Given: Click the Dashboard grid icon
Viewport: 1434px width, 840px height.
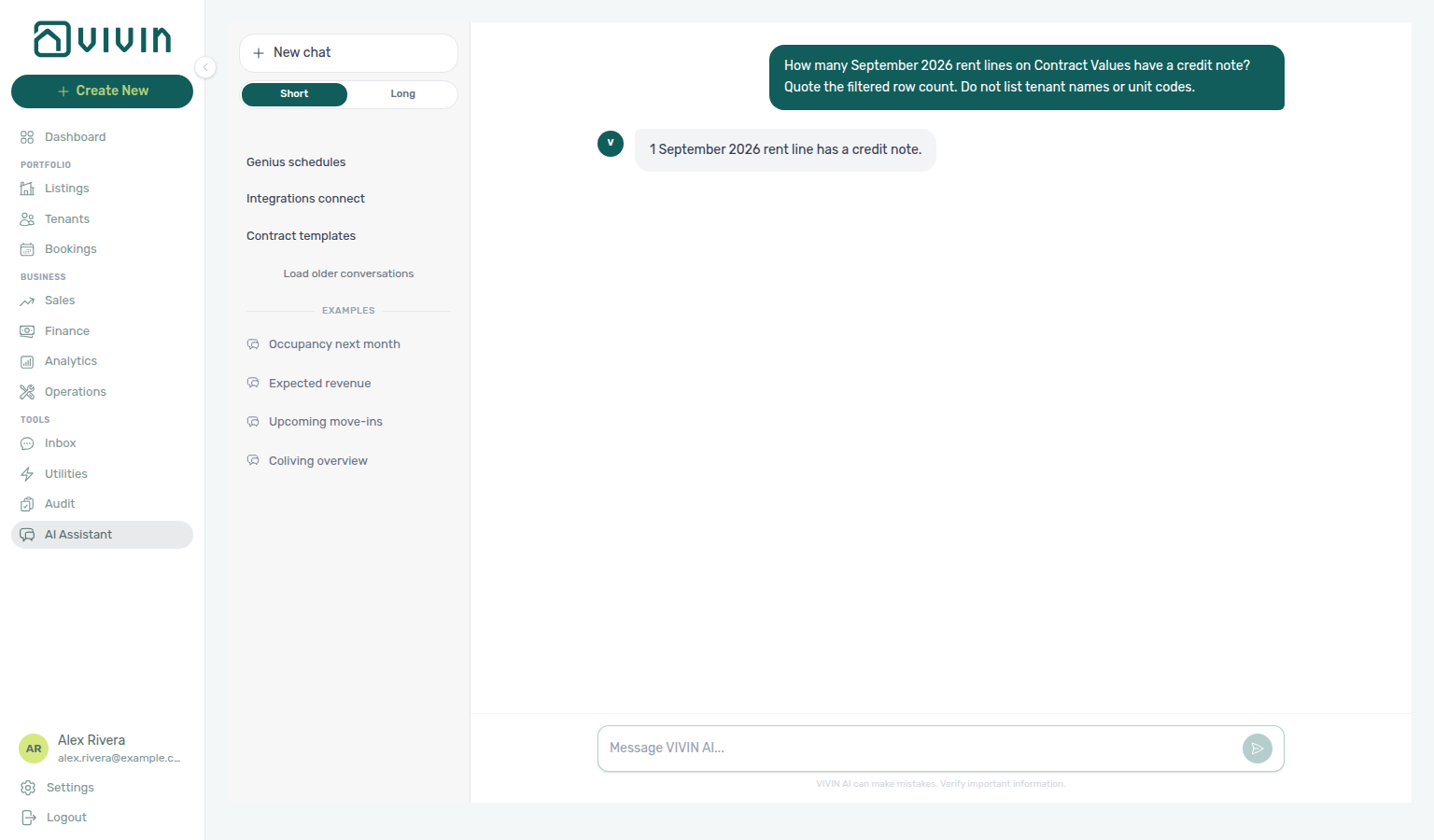Looking at the screenshot, I should [x=27, y=137].
